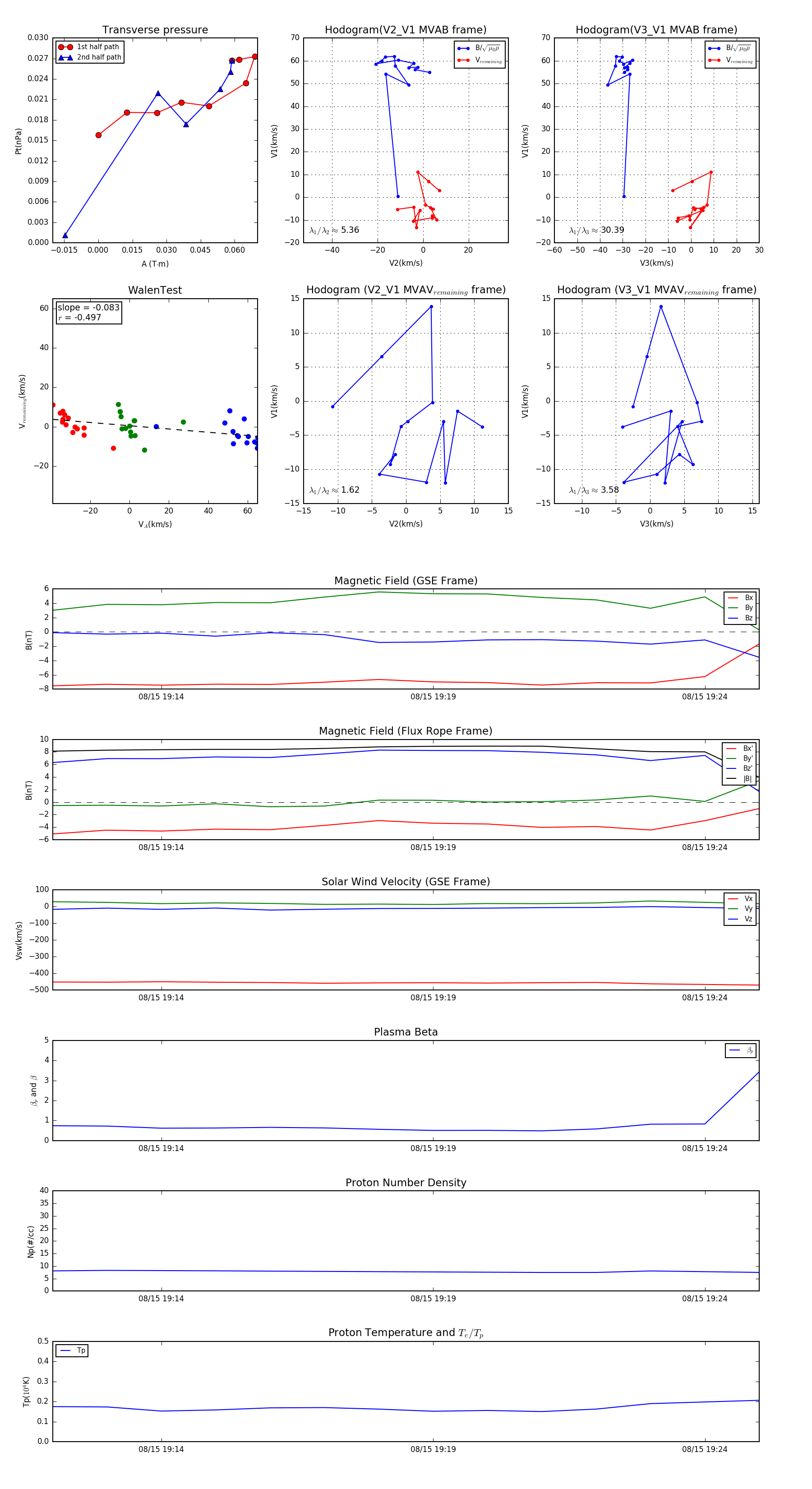This screenshot has height=1489, width=812.
Task: Click the 'Hodogram(V2_V1 MVAB frame)' title
Action: (405, 30)
